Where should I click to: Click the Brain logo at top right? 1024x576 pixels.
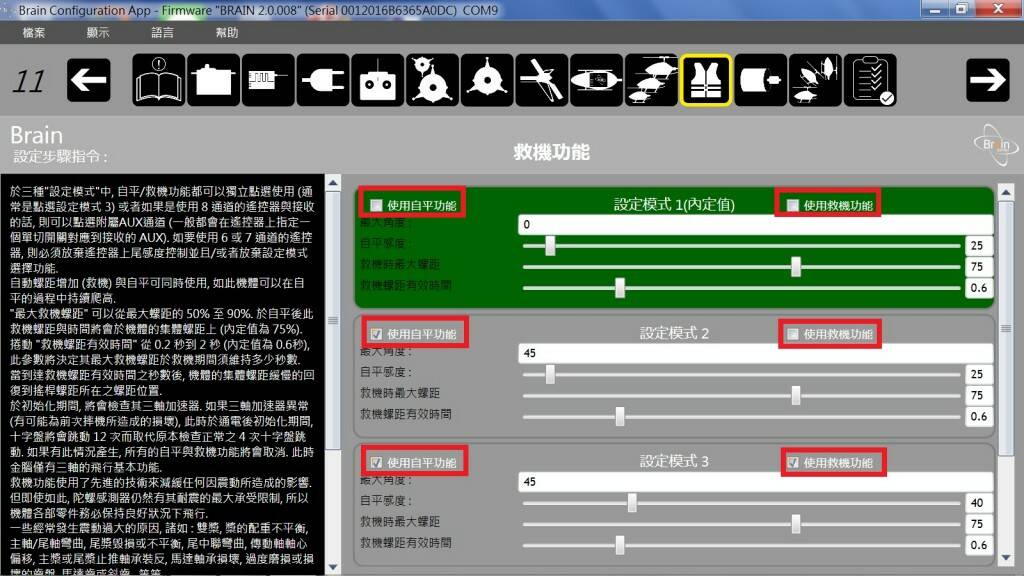tap(996, 144)
